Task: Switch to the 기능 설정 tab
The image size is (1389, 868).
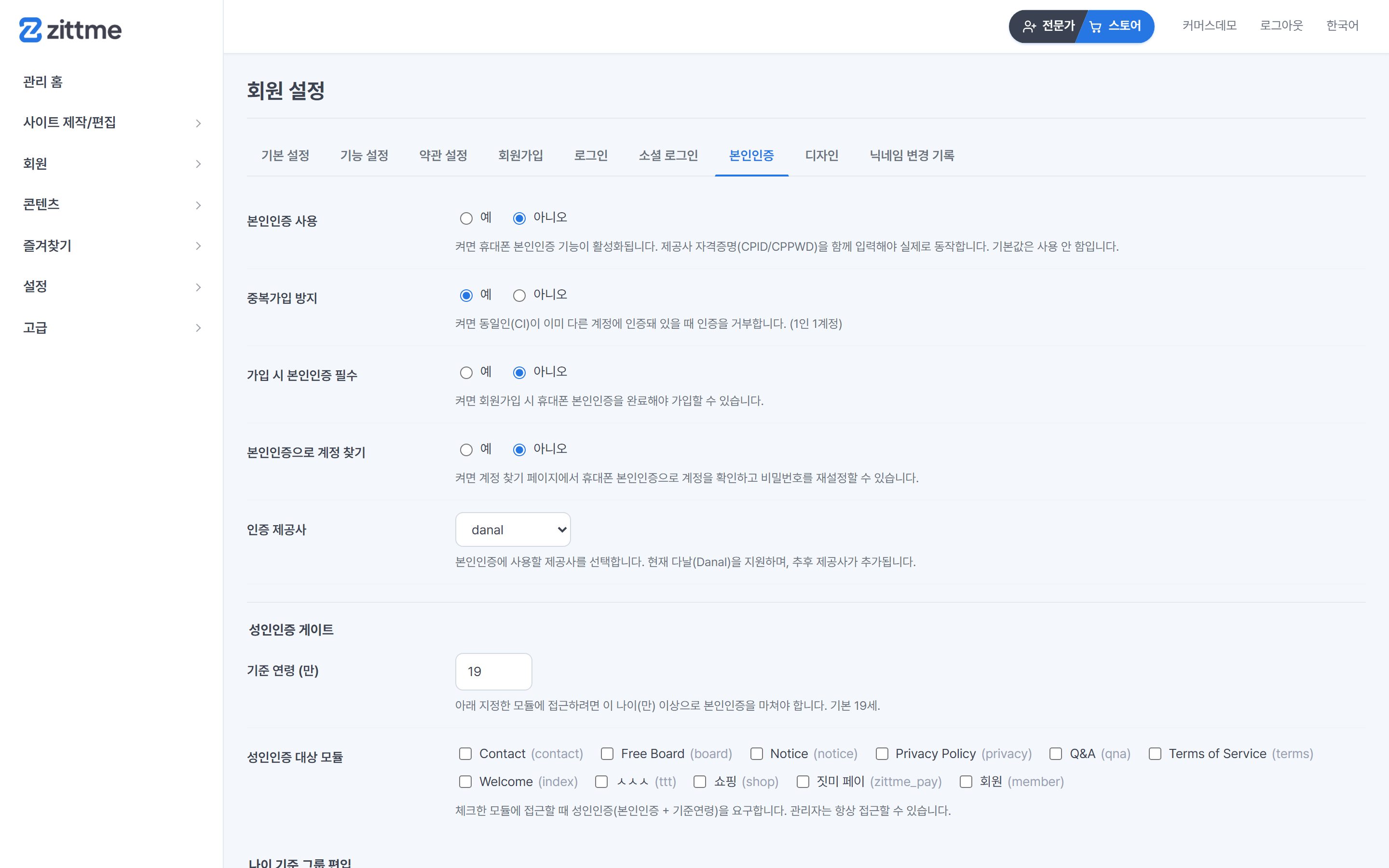Action: tap(365, 156)
